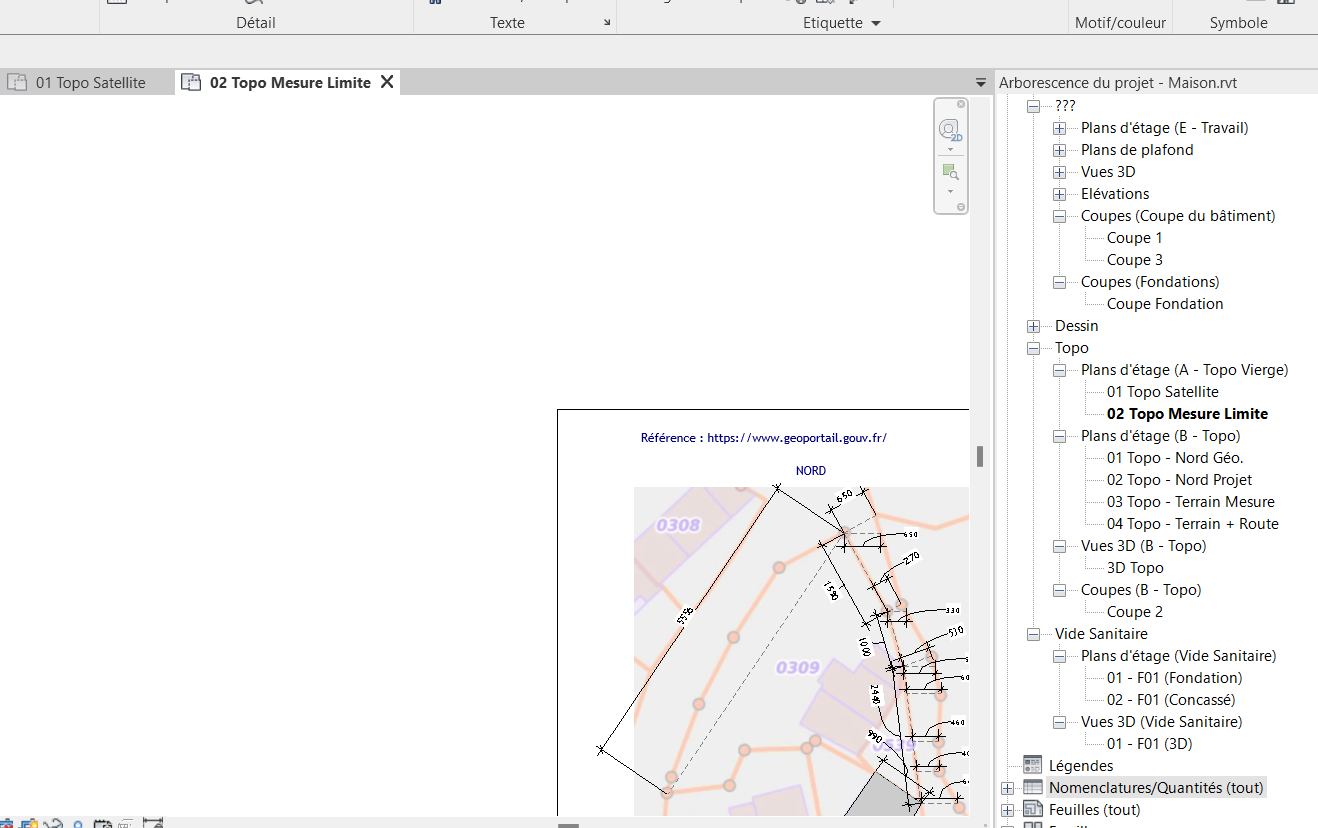Select 03 Topo - Terrain Mesure view

(1190, 502)
